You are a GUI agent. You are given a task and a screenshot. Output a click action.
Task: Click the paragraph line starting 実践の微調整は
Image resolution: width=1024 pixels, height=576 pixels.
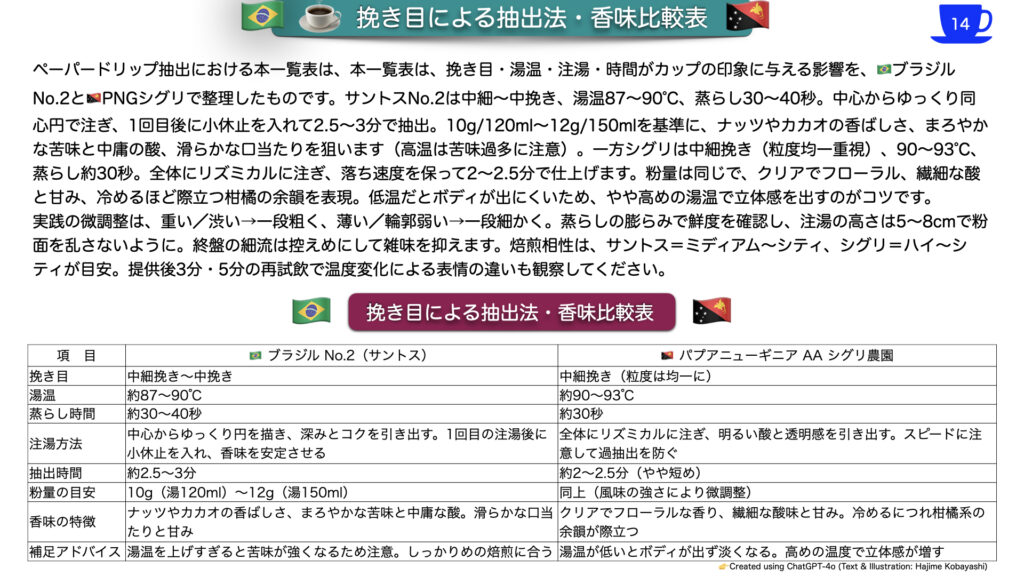[x=510, y=221]
